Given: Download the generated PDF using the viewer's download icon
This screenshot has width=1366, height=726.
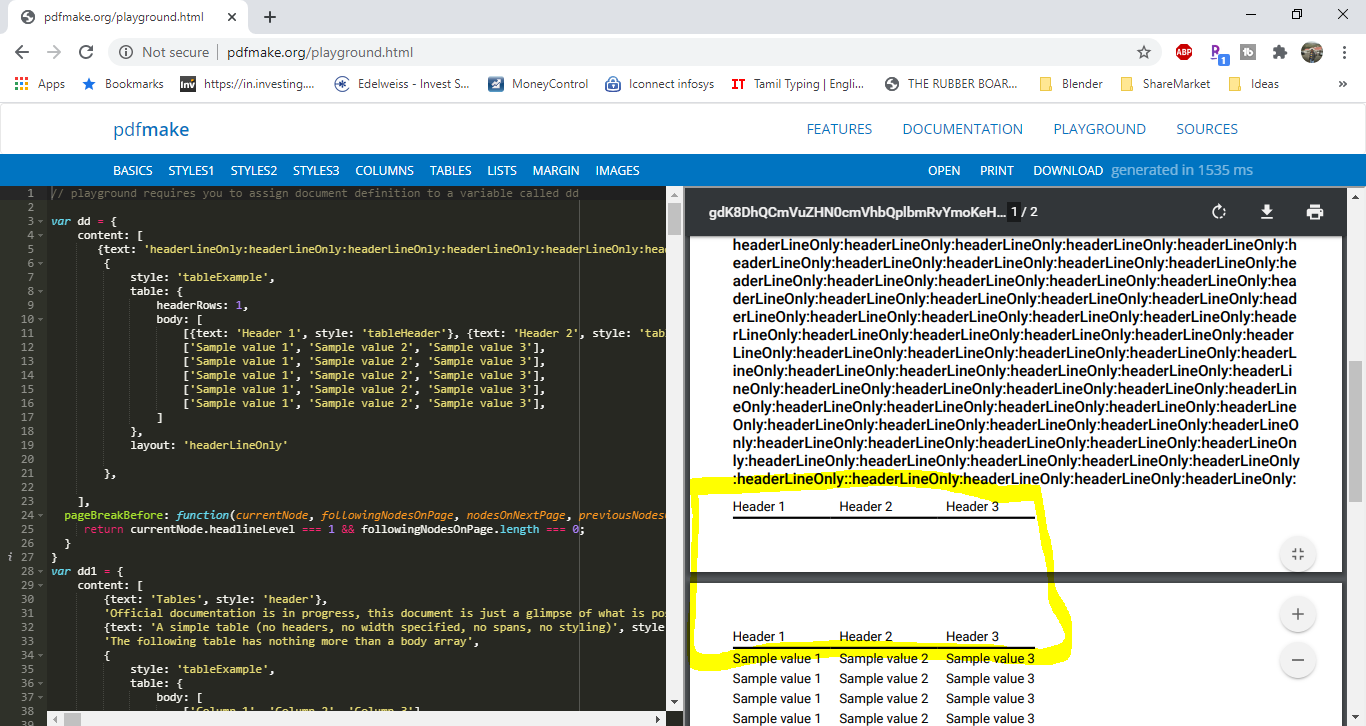Looking at the screenshot, I should tap(1266, 212).
